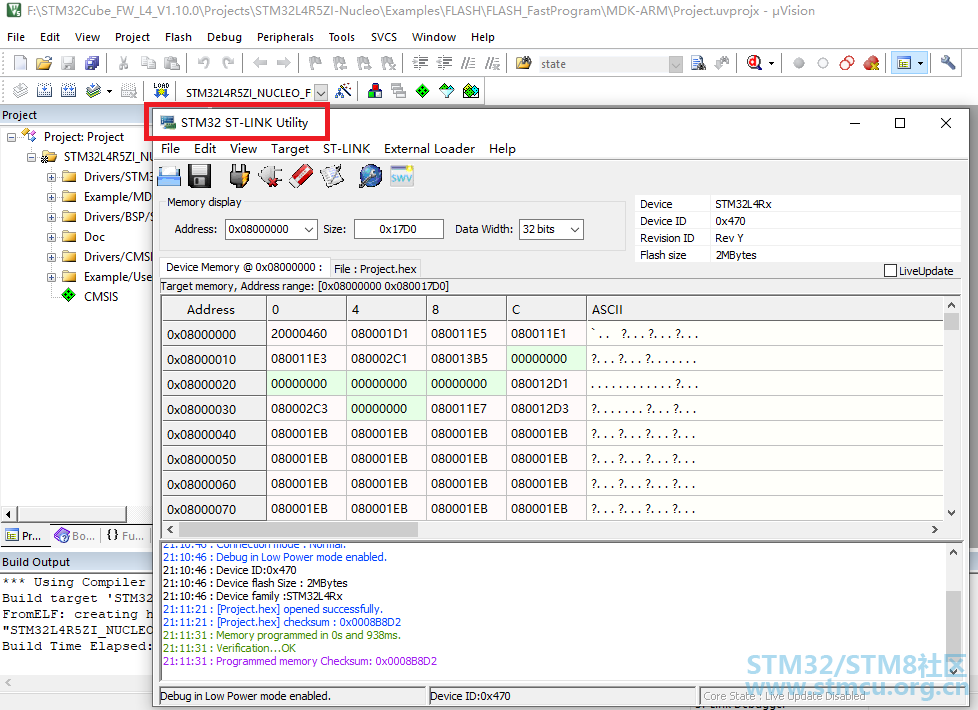Click the New file icon in µVision toolbar
The width and height of the screenshot is (978, 710).
click(21, 63)
